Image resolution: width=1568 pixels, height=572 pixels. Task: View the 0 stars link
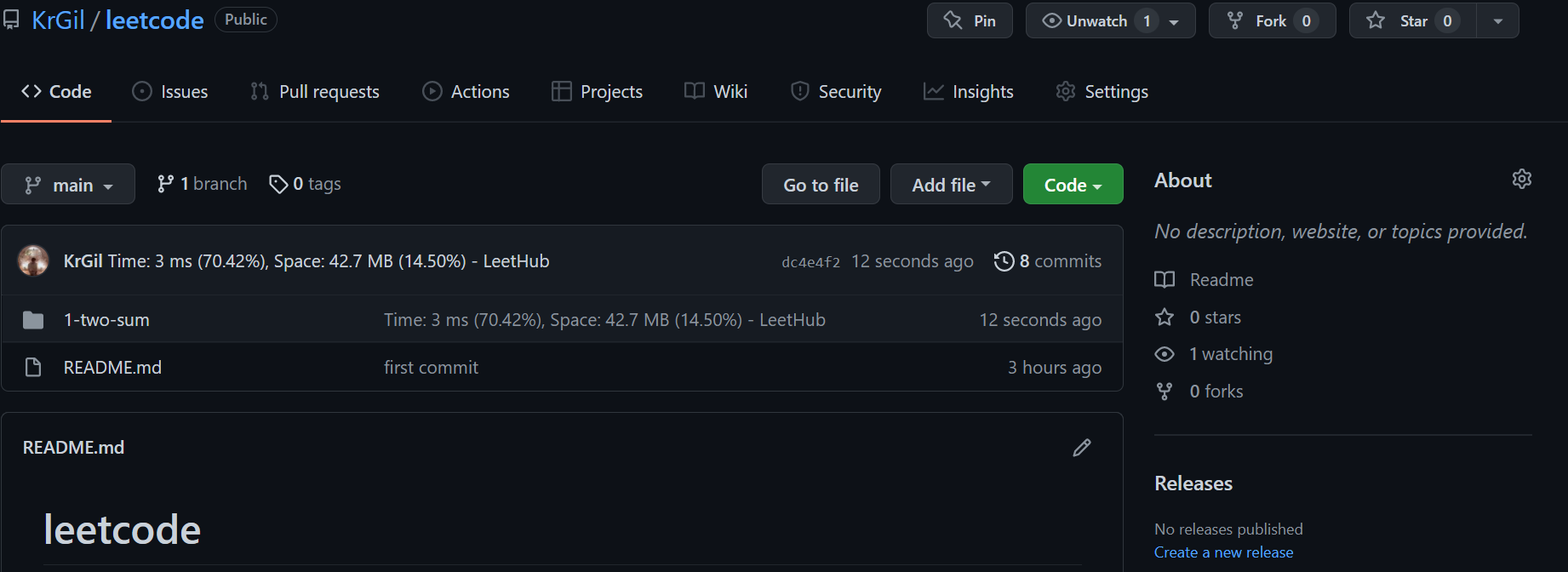pyautogui.click(x=1198, y=317)
